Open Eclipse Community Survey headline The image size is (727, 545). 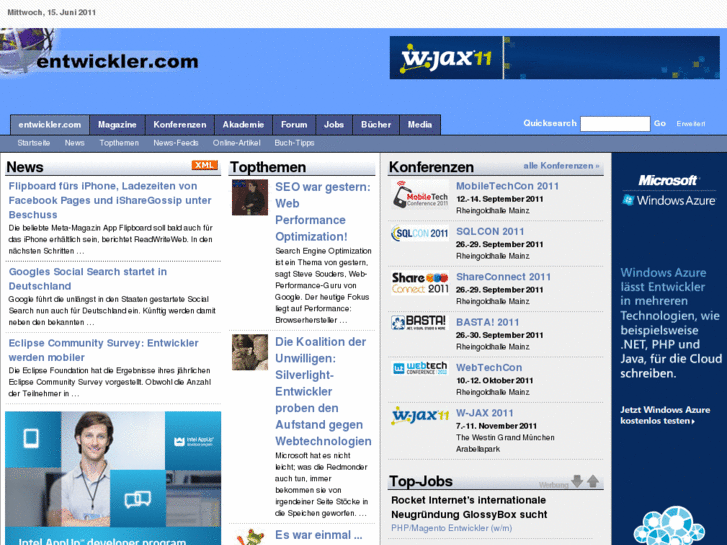tap(103, 350)
